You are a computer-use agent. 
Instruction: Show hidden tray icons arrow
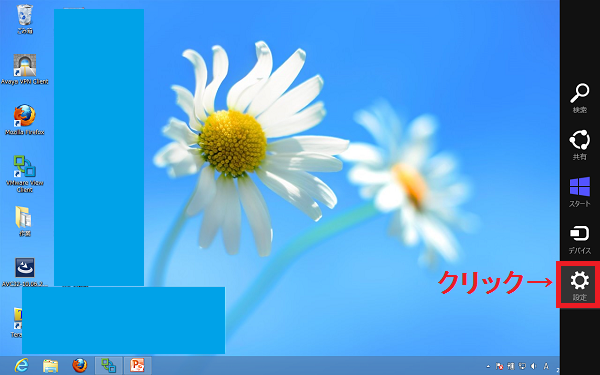pyautogui.click(x=488, y=366)
